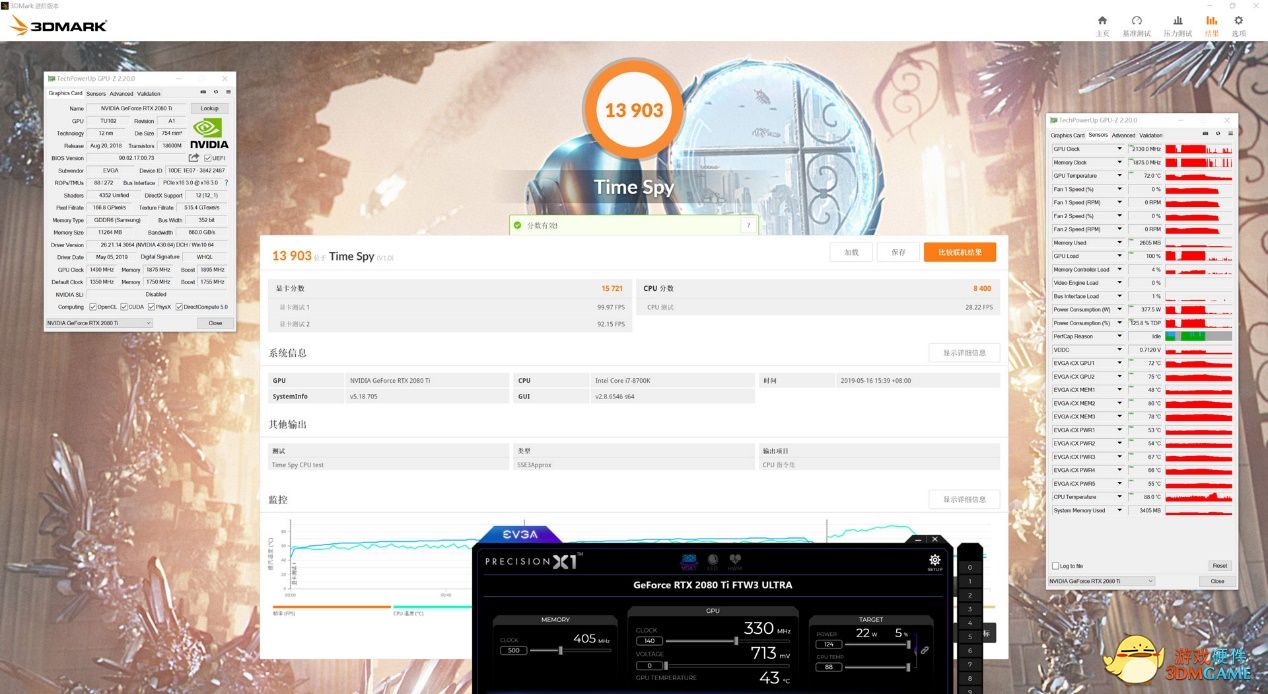Open hamburger menu in GPU-Z Sensors window
1268x694 pixels.
coord(1229,135)
